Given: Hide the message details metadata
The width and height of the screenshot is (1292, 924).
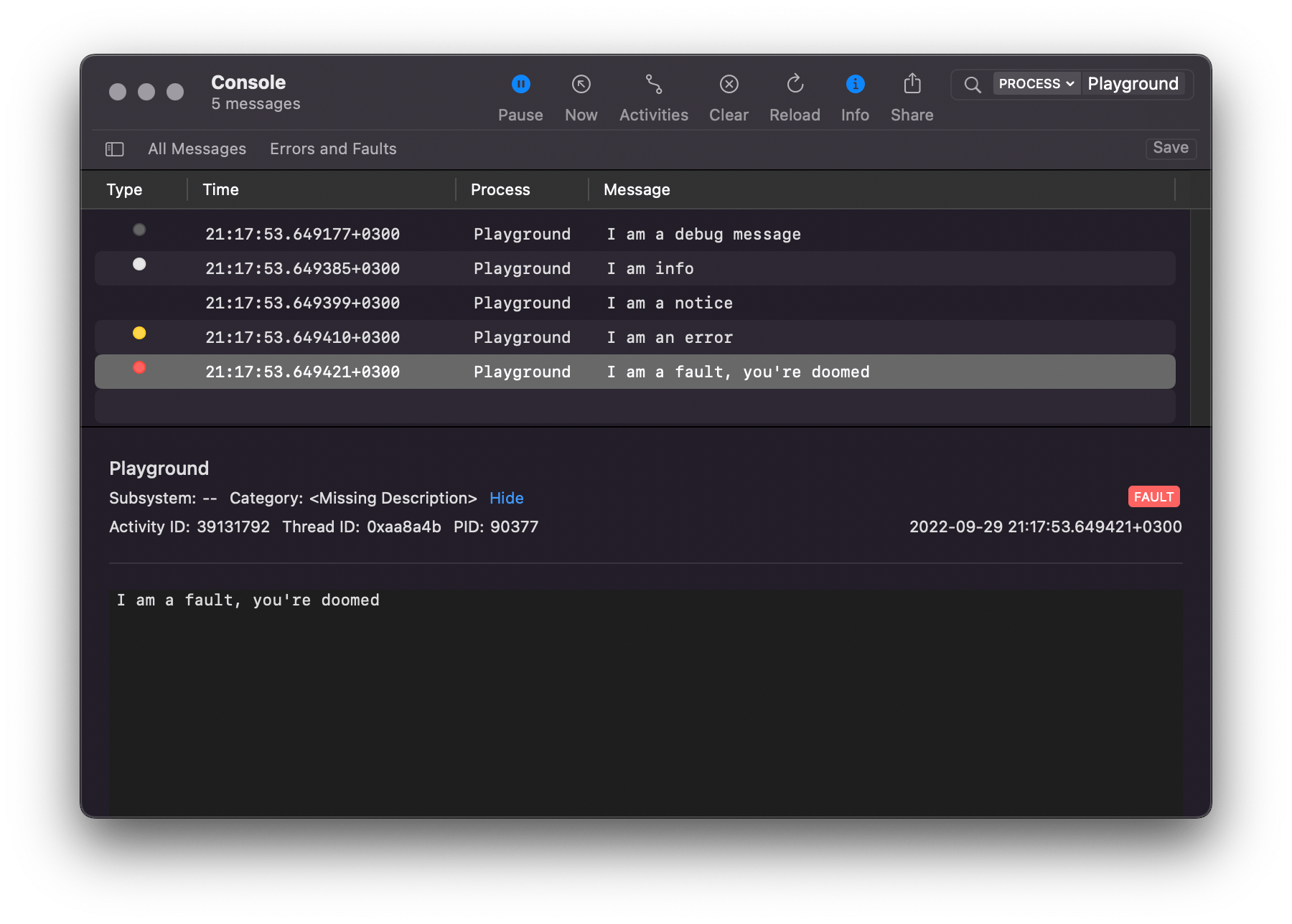Looking at the screenshot, I should point(506,498).
